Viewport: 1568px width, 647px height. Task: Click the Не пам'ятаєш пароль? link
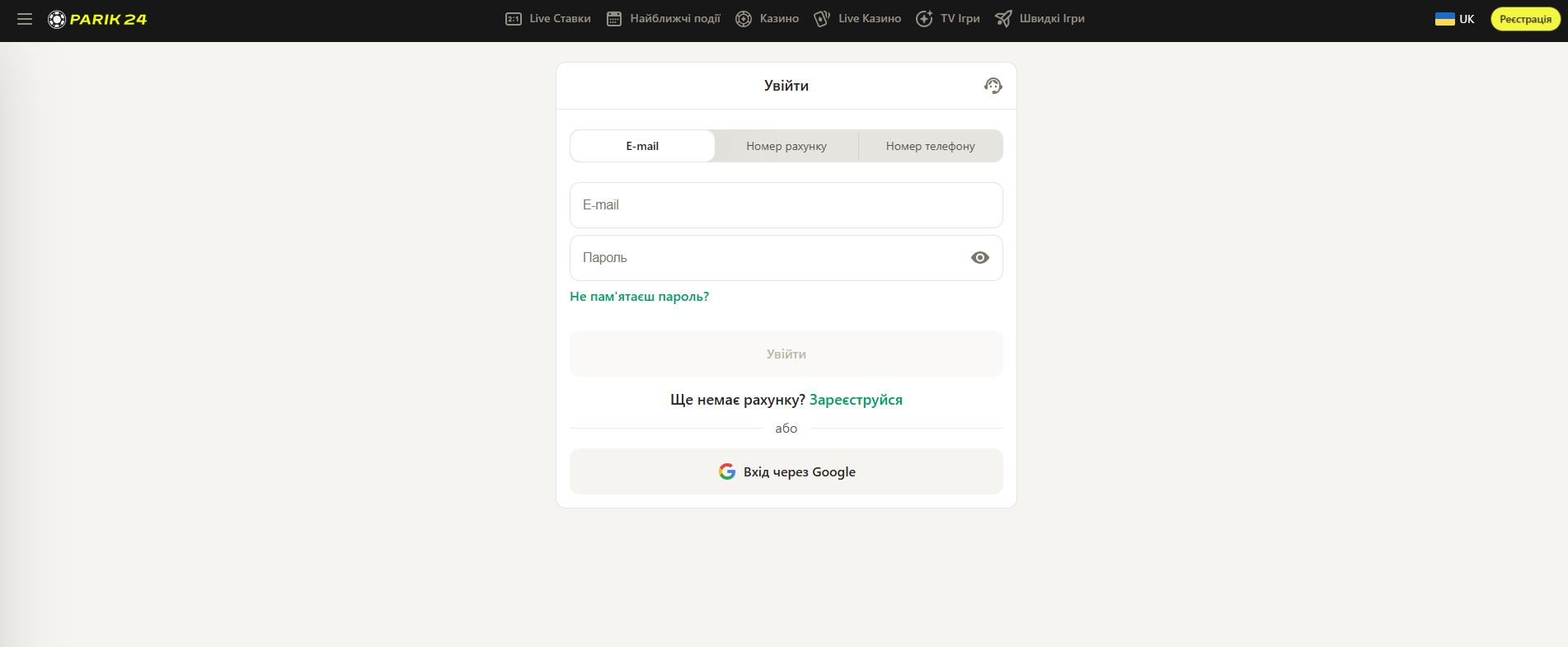(x=639, y=297)
